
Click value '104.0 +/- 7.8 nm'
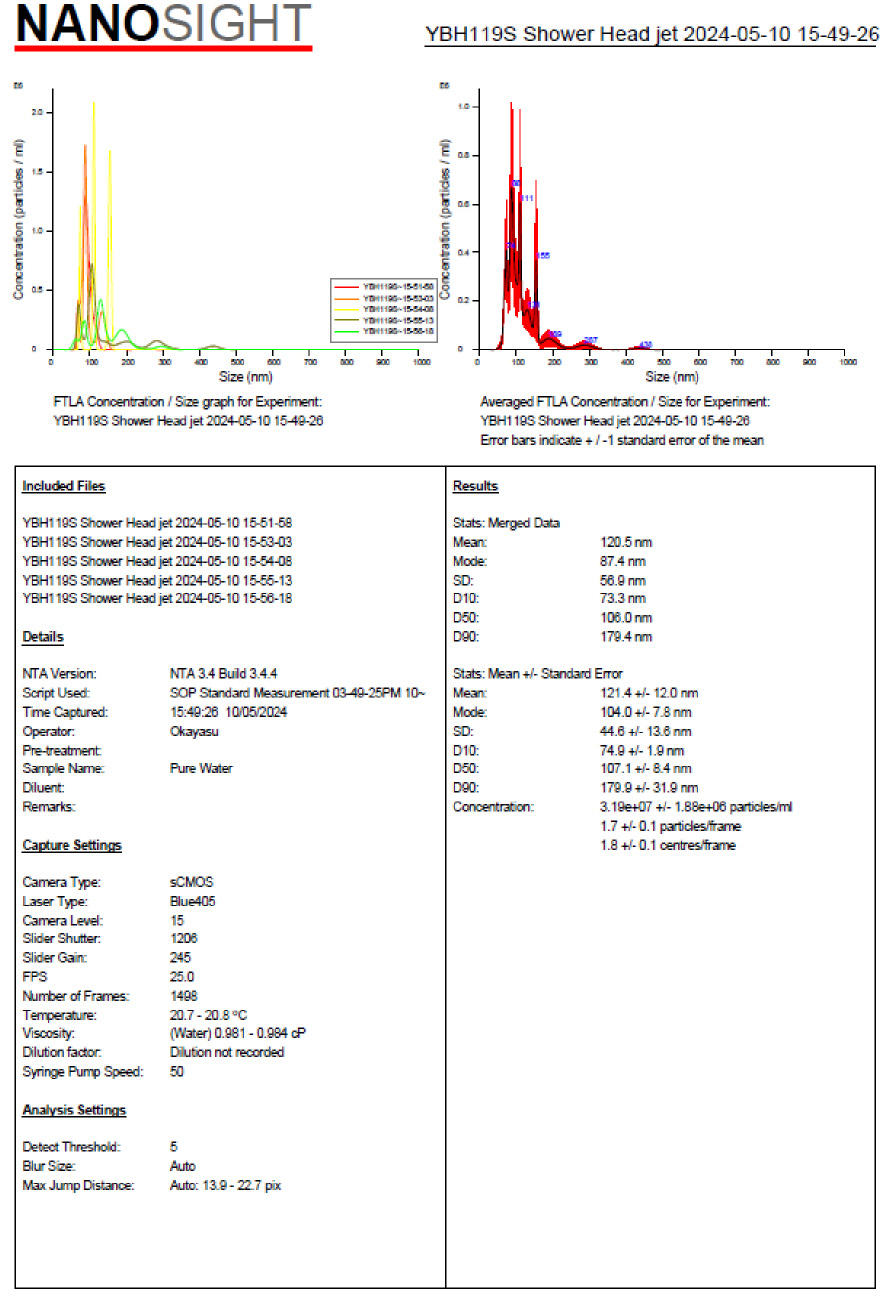[646, 712]
